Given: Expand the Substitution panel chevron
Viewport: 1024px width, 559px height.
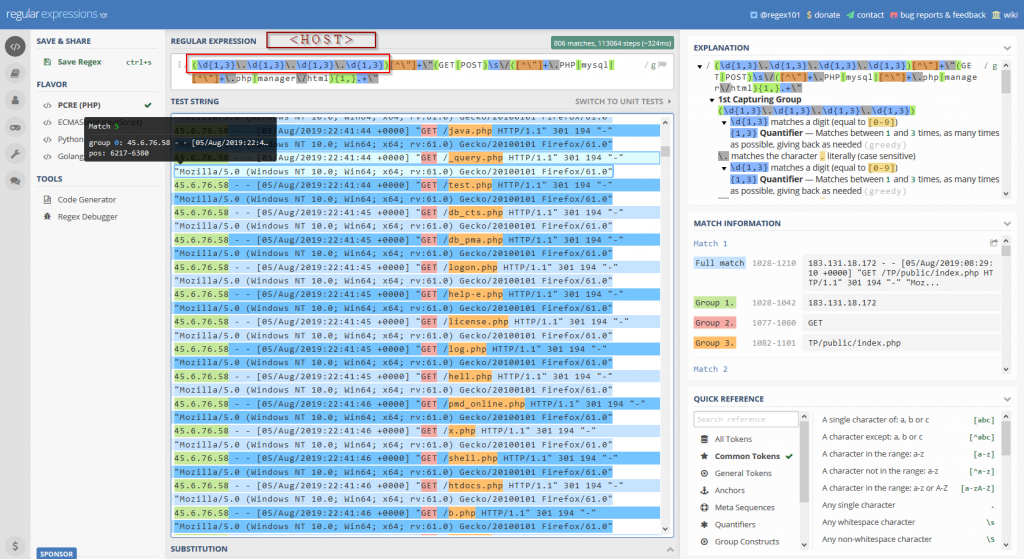Looking at the screenshot, I should (x=669, y=549).
